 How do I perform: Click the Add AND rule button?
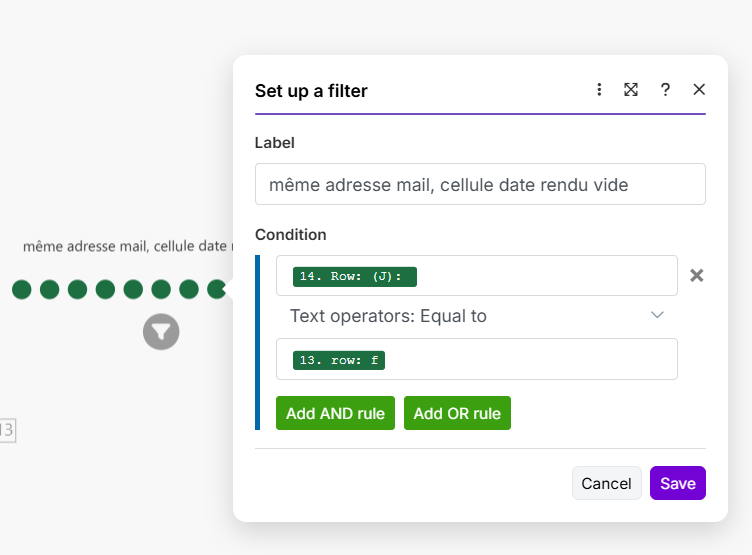(x=335, y=413)
